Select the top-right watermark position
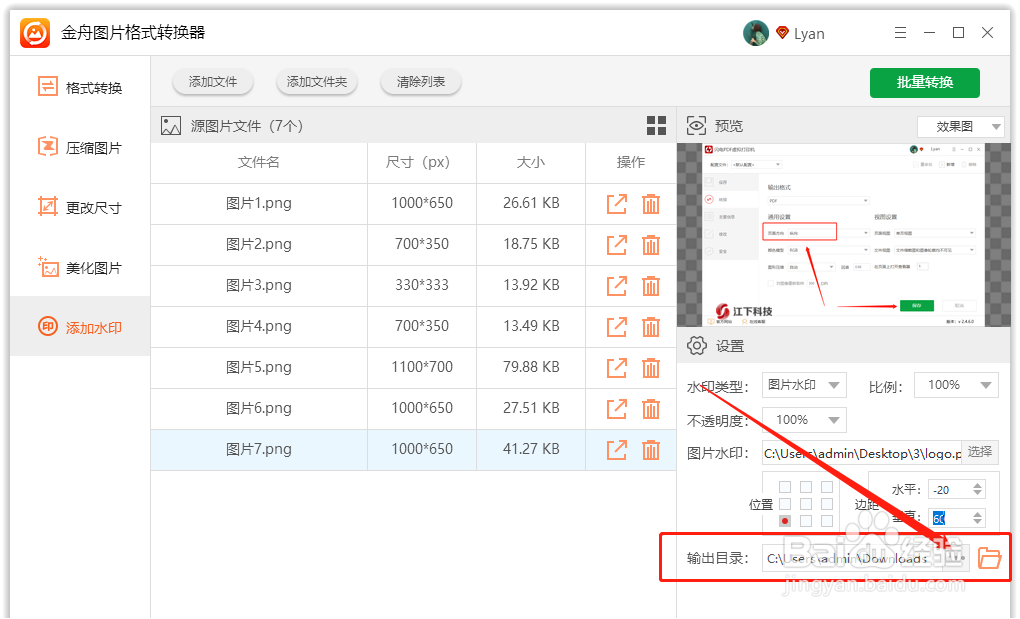Viewport: 1020px width, 619px height. point(827,485)
